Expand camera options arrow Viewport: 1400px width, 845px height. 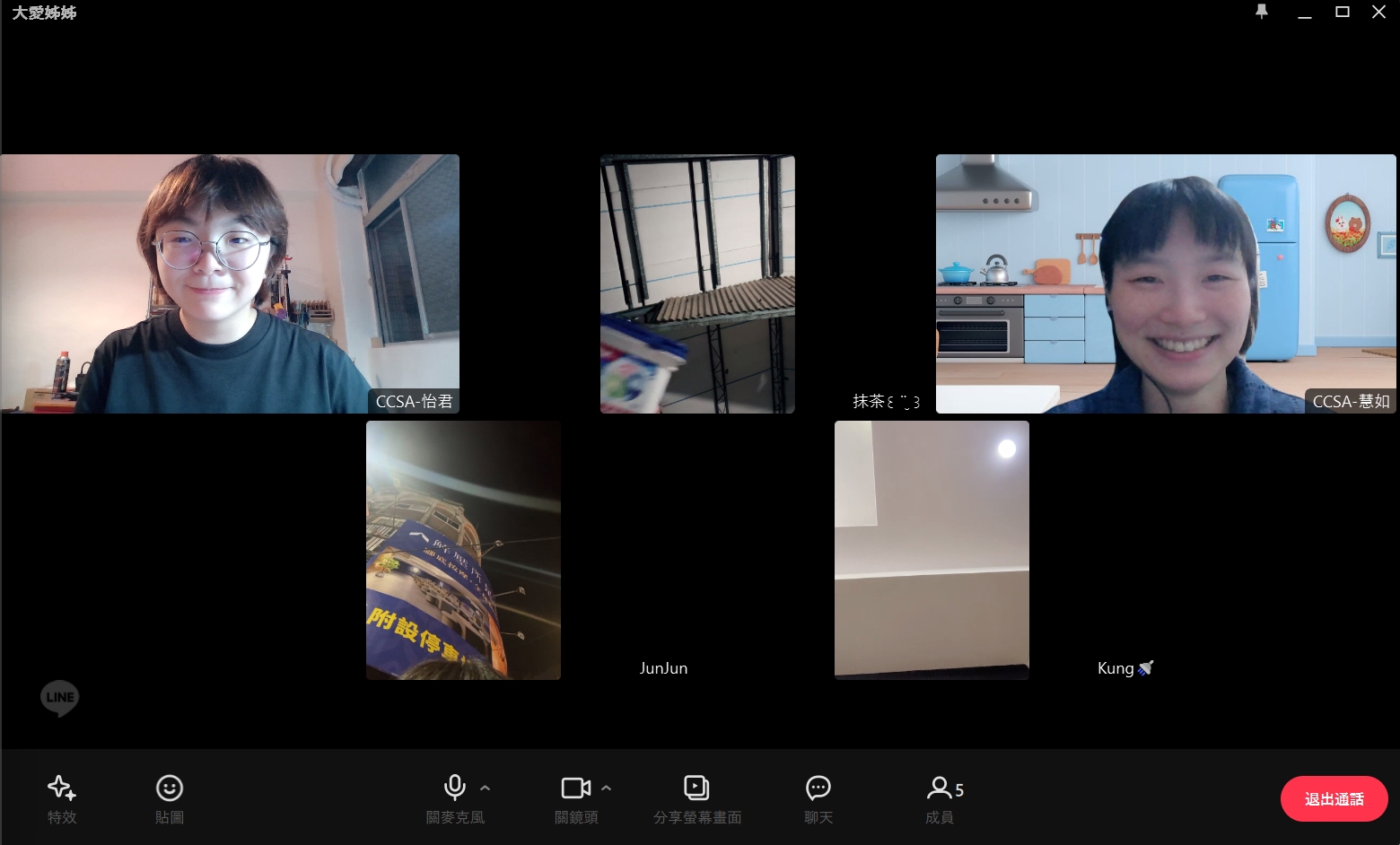click(x=607, y=788)
